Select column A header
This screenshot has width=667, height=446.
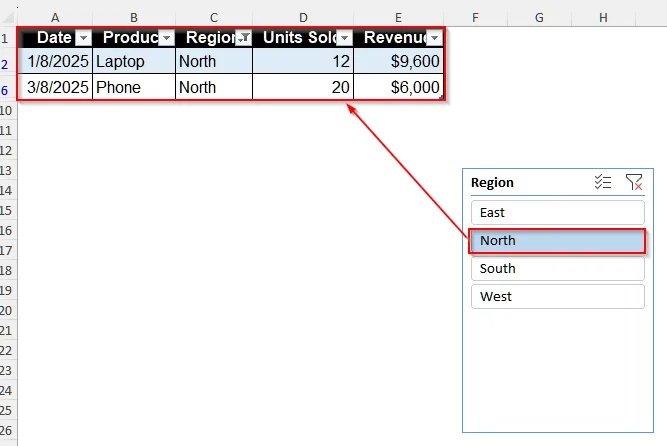55,17
